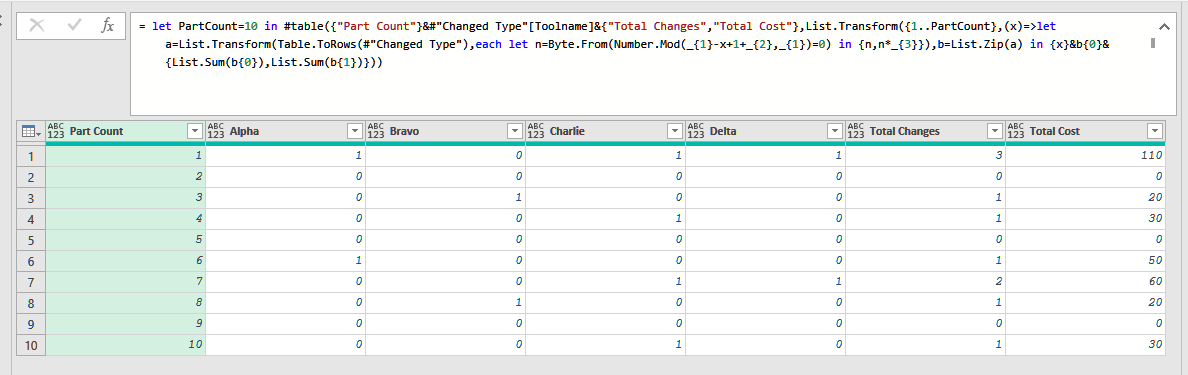Confirm formula with checkmark icon
The width and height of the screenshot is (1188, 375).
[x=74, y=25]
